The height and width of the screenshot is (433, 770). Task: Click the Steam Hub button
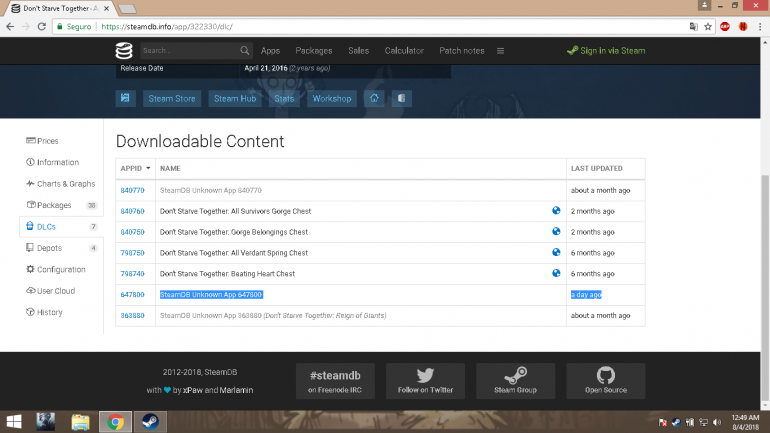(235, 98)
